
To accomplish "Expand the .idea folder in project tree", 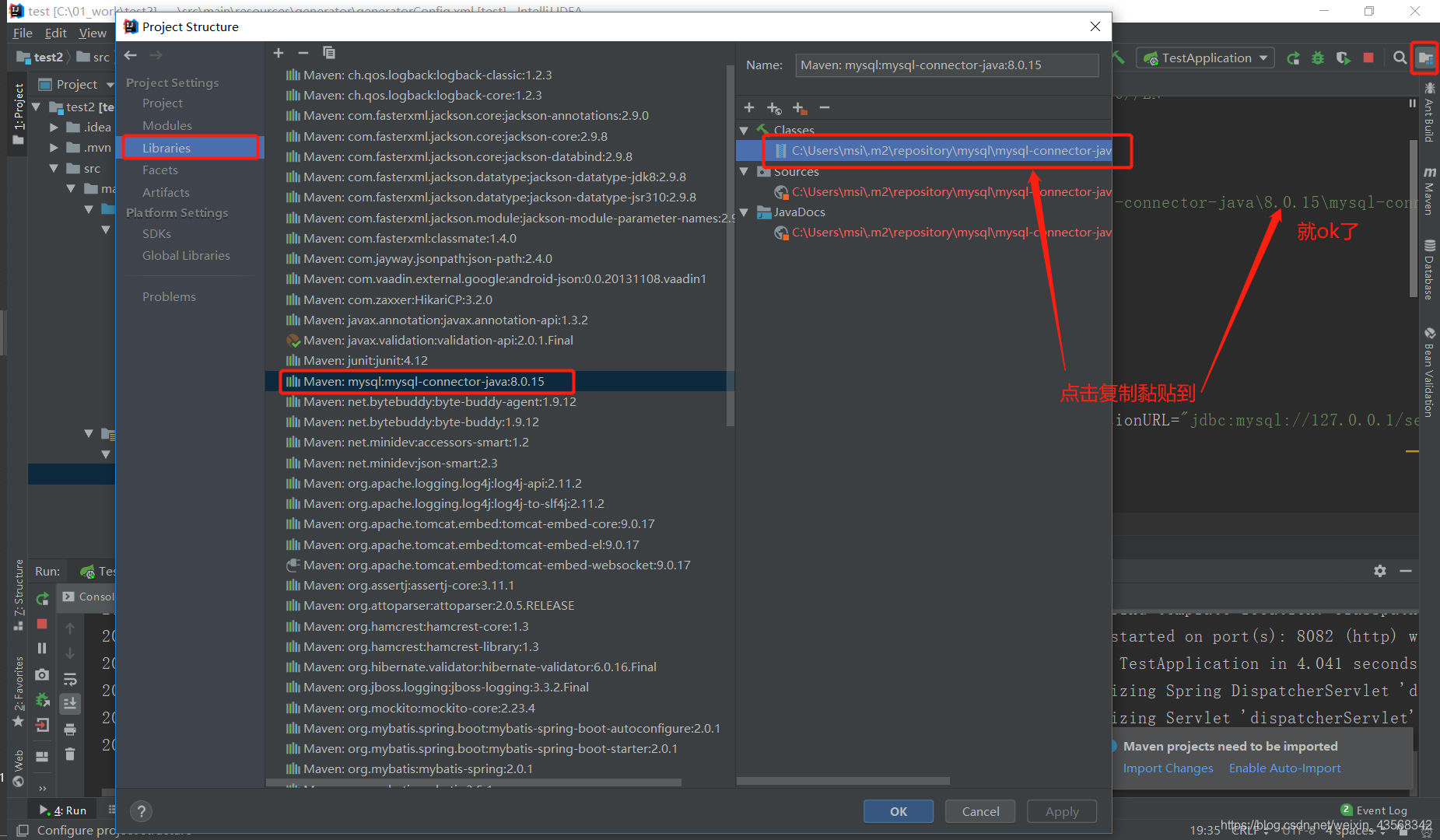I will coord(54,127).
